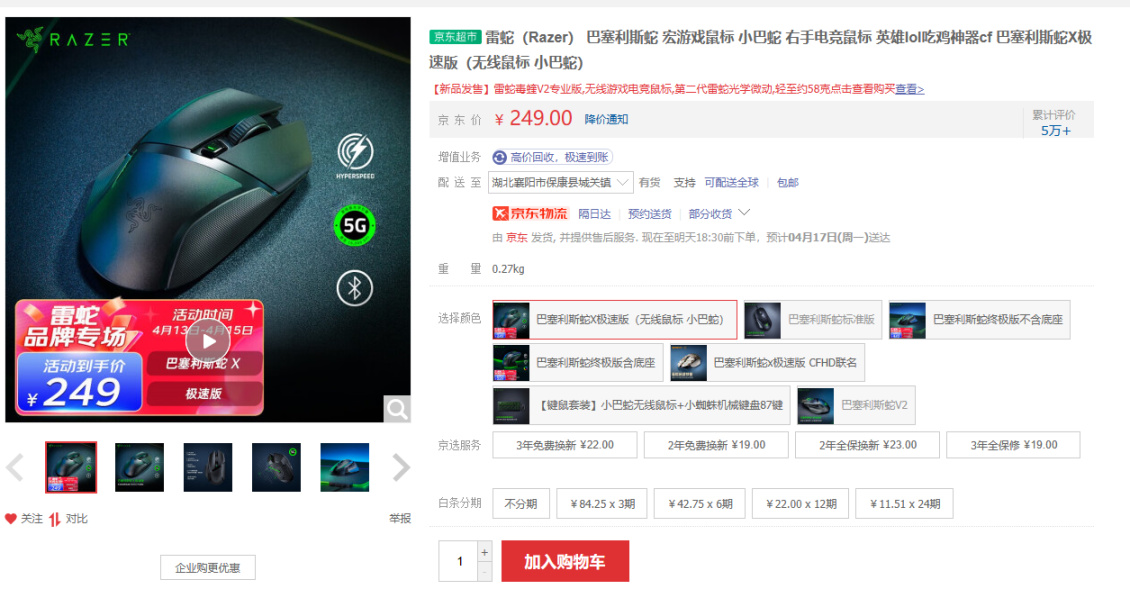1130x589 pixels.
Task: Expand delivery address dropdown 湖北襄阳市保康县城关镇
Action: 561,182
